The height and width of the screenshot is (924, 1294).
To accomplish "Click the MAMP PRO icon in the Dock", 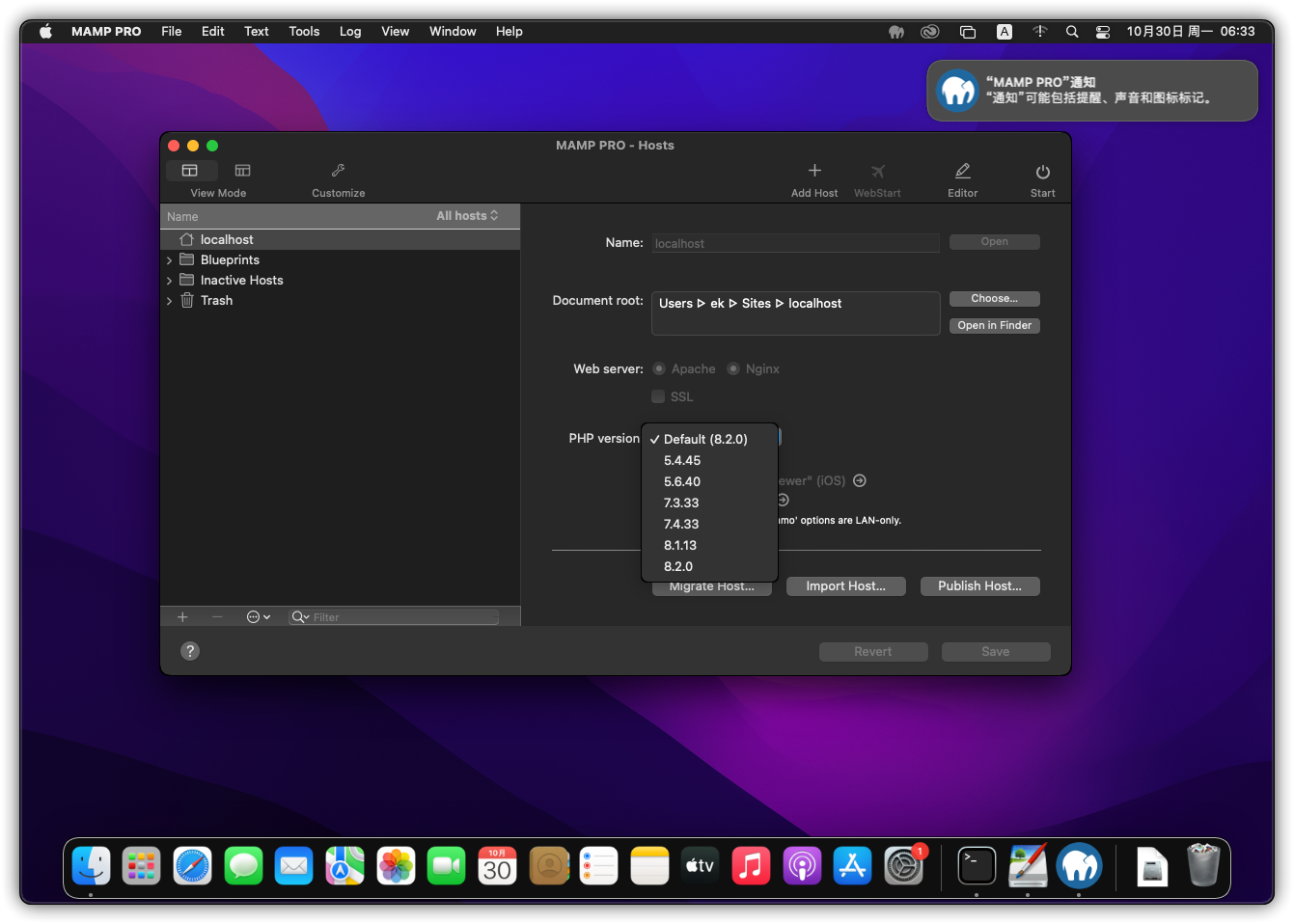I will point(1079,866).
